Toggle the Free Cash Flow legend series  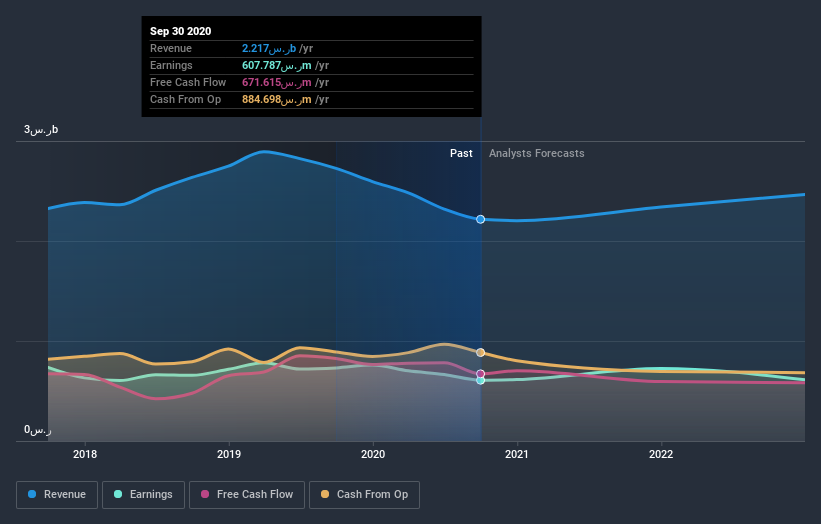click(x=247, y=495)
